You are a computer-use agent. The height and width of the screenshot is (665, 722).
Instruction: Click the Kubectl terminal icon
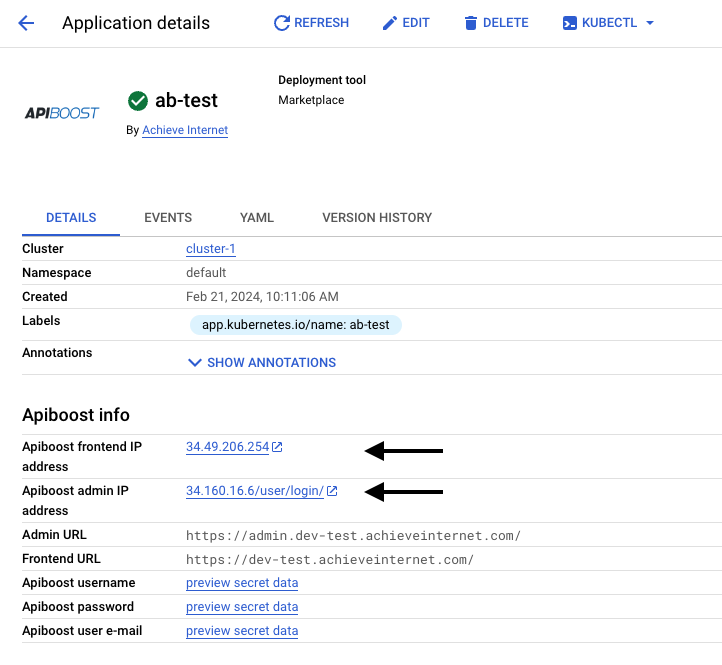(x=570, y=23)
